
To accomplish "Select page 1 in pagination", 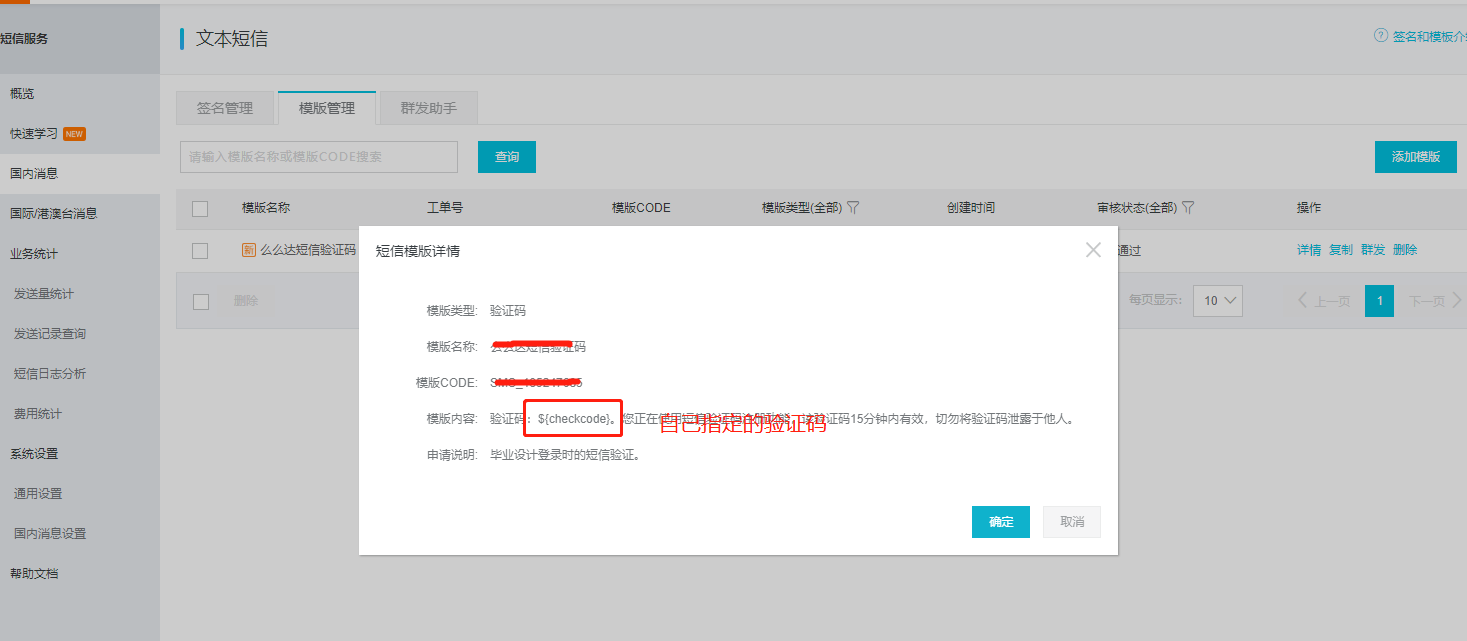I will pos(1379,301).
